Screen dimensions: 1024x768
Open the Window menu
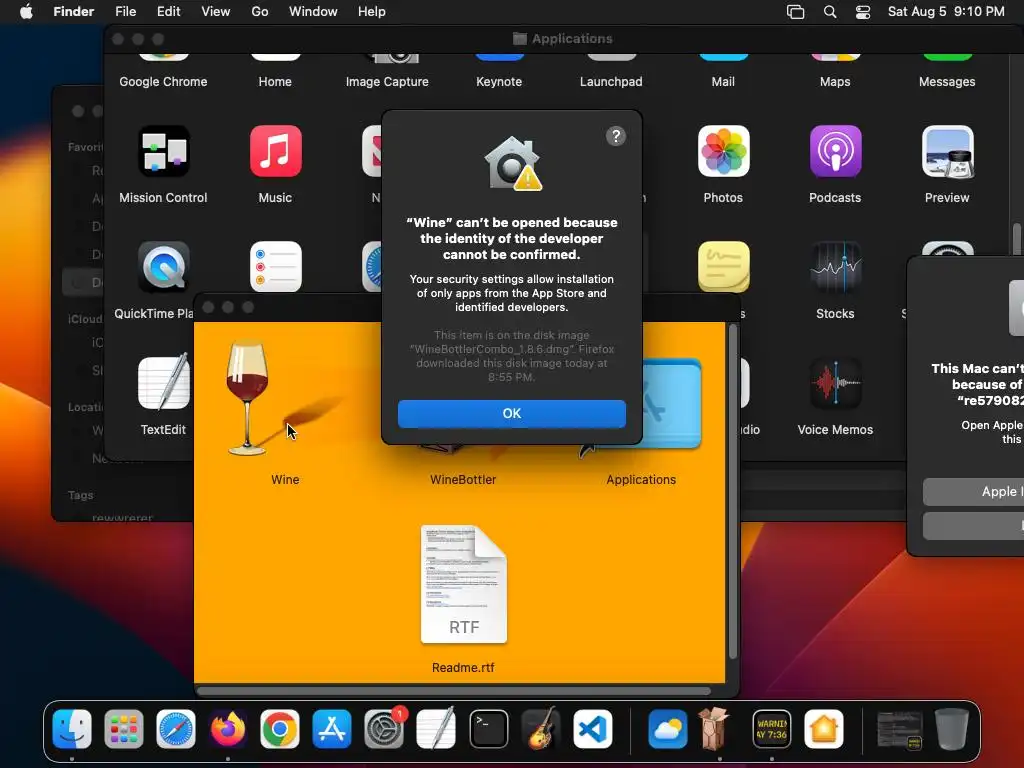pyautogui.click(x=313, y=12)
